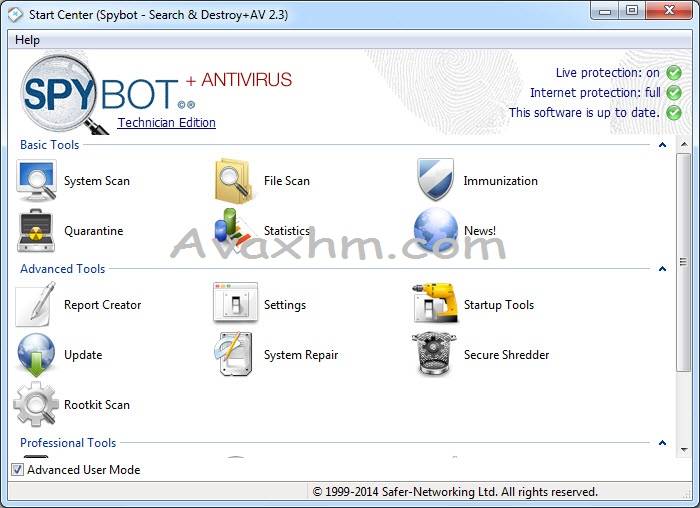Click the Settings label
Image resolution: width=700 pixels, height=508 pixels.
click(285, 305)
